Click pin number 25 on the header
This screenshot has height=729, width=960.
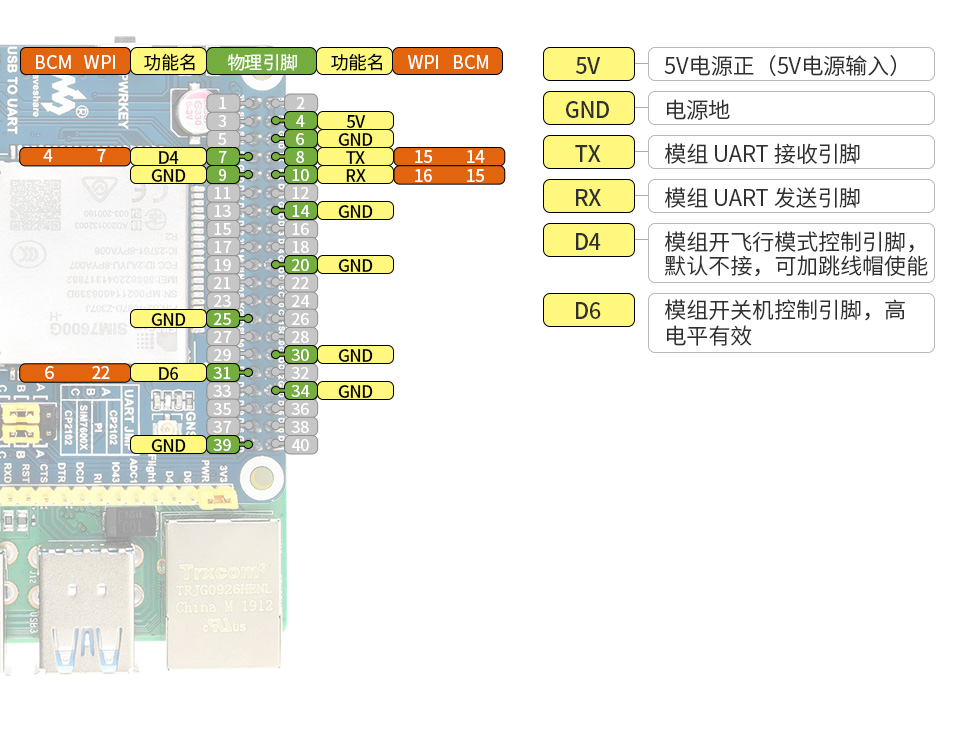222,319
